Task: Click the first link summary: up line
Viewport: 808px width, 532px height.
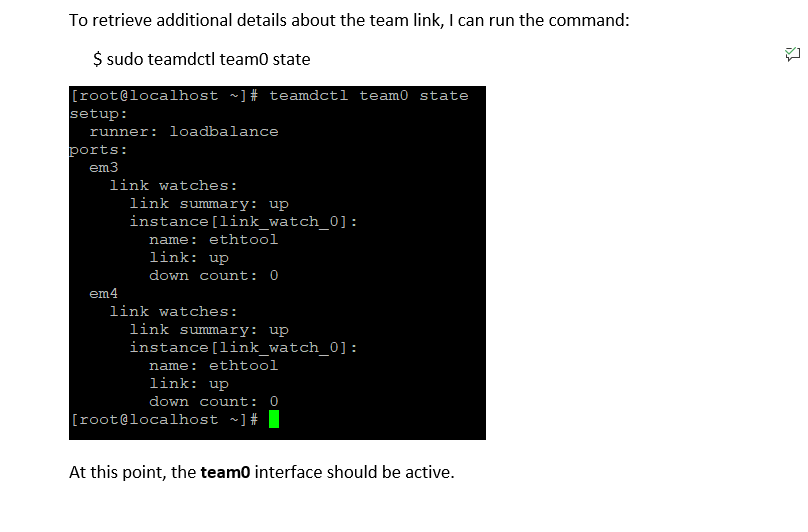Action: [x=209, y=204]
